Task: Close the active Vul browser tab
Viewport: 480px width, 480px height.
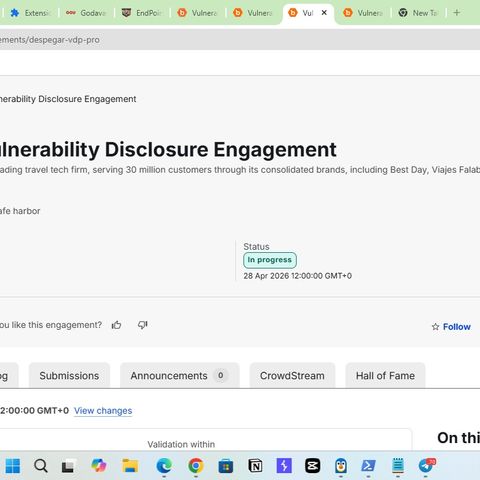Action: click(324, 13)
